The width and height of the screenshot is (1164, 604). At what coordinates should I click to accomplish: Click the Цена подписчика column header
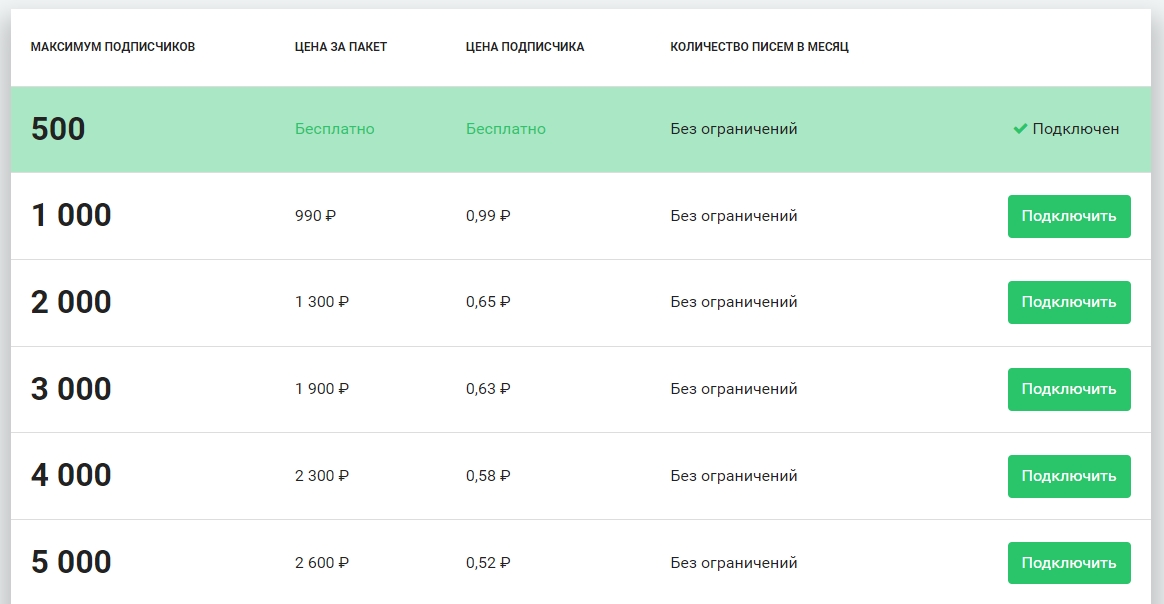pyautogui.click(x=525, y=47)
